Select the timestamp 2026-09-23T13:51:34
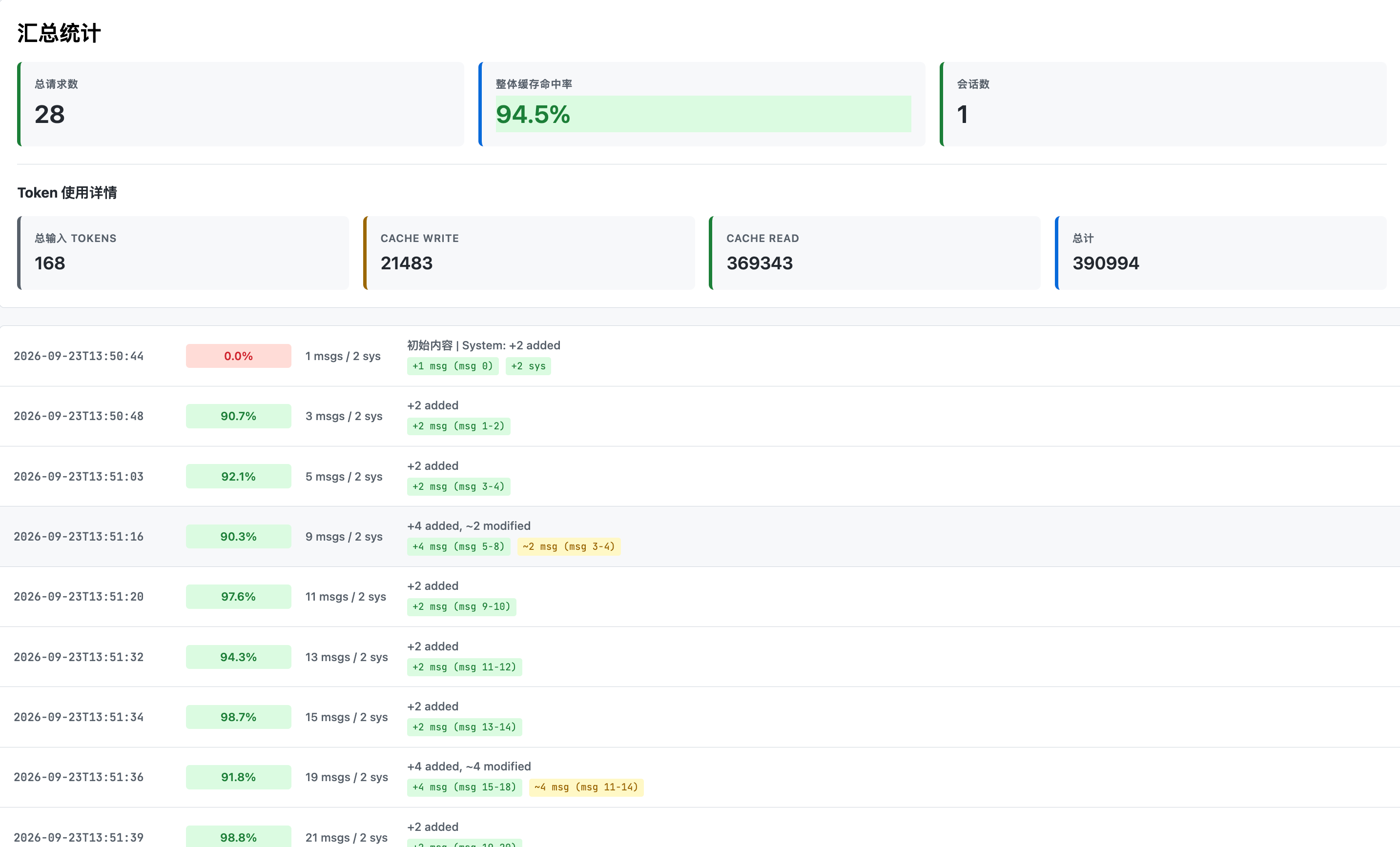 [x=79, y=717]
